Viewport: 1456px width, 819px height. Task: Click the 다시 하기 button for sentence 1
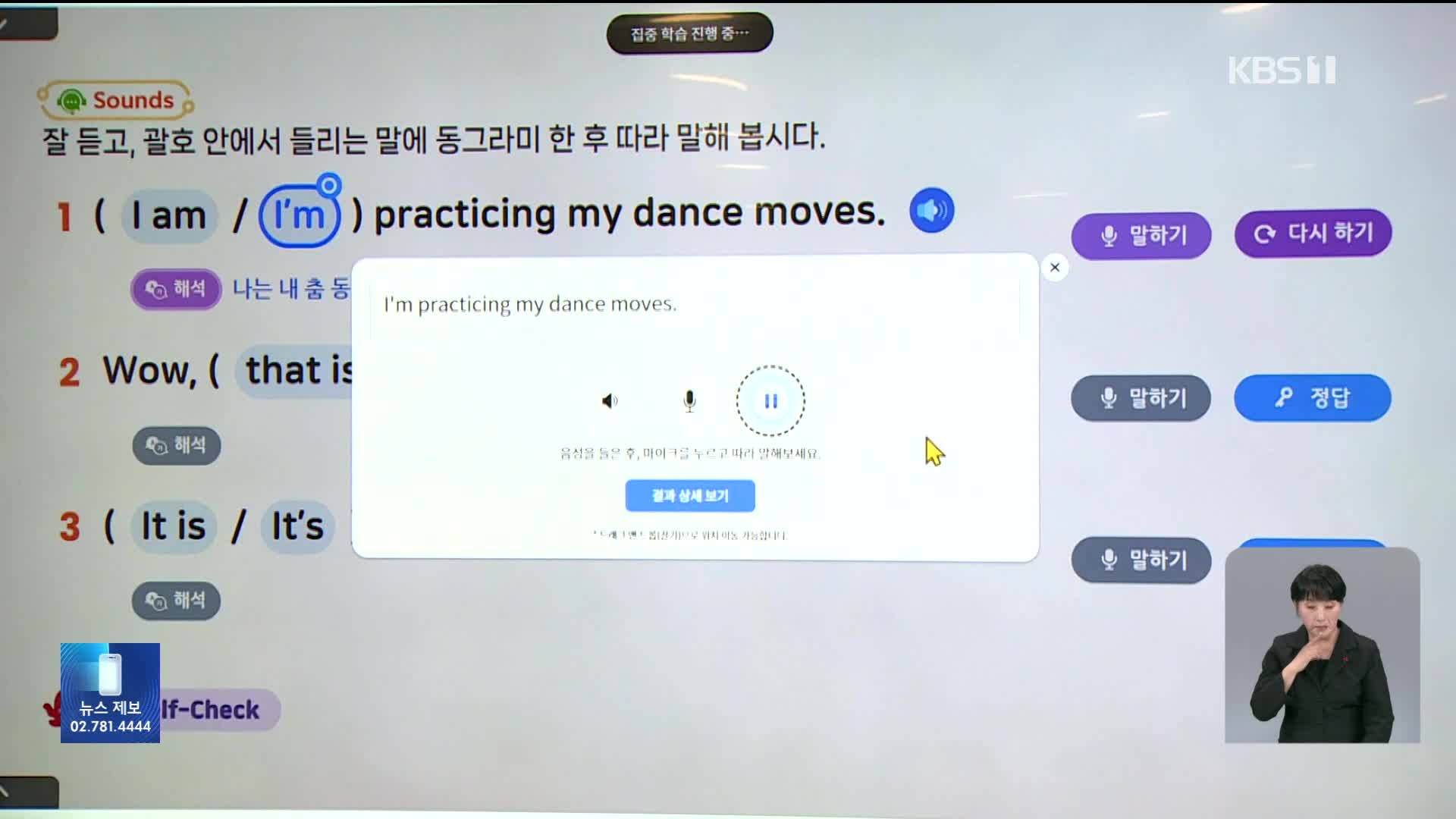point(1313,234)
